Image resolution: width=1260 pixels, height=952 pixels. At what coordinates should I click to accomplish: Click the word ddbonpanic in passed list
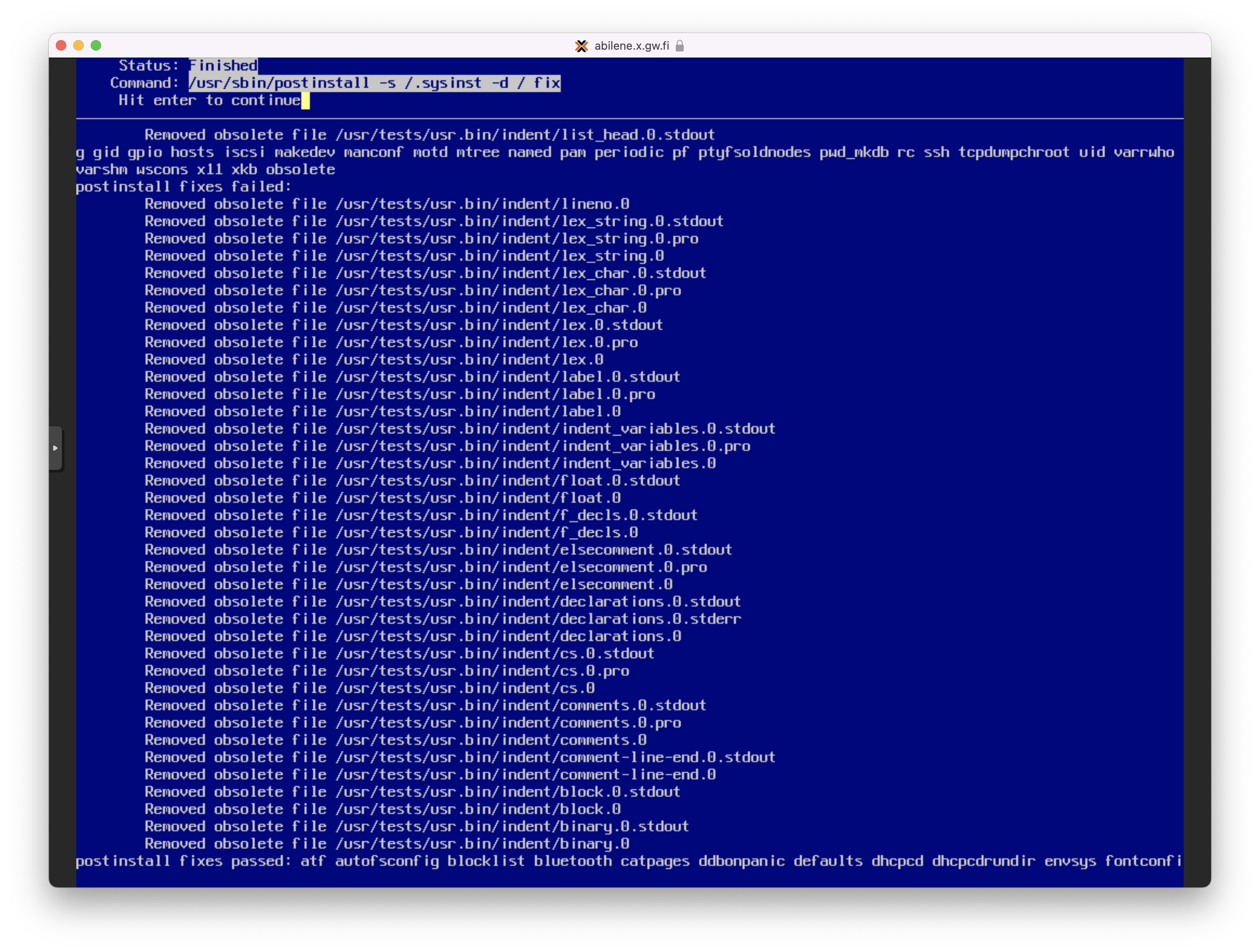742,861
